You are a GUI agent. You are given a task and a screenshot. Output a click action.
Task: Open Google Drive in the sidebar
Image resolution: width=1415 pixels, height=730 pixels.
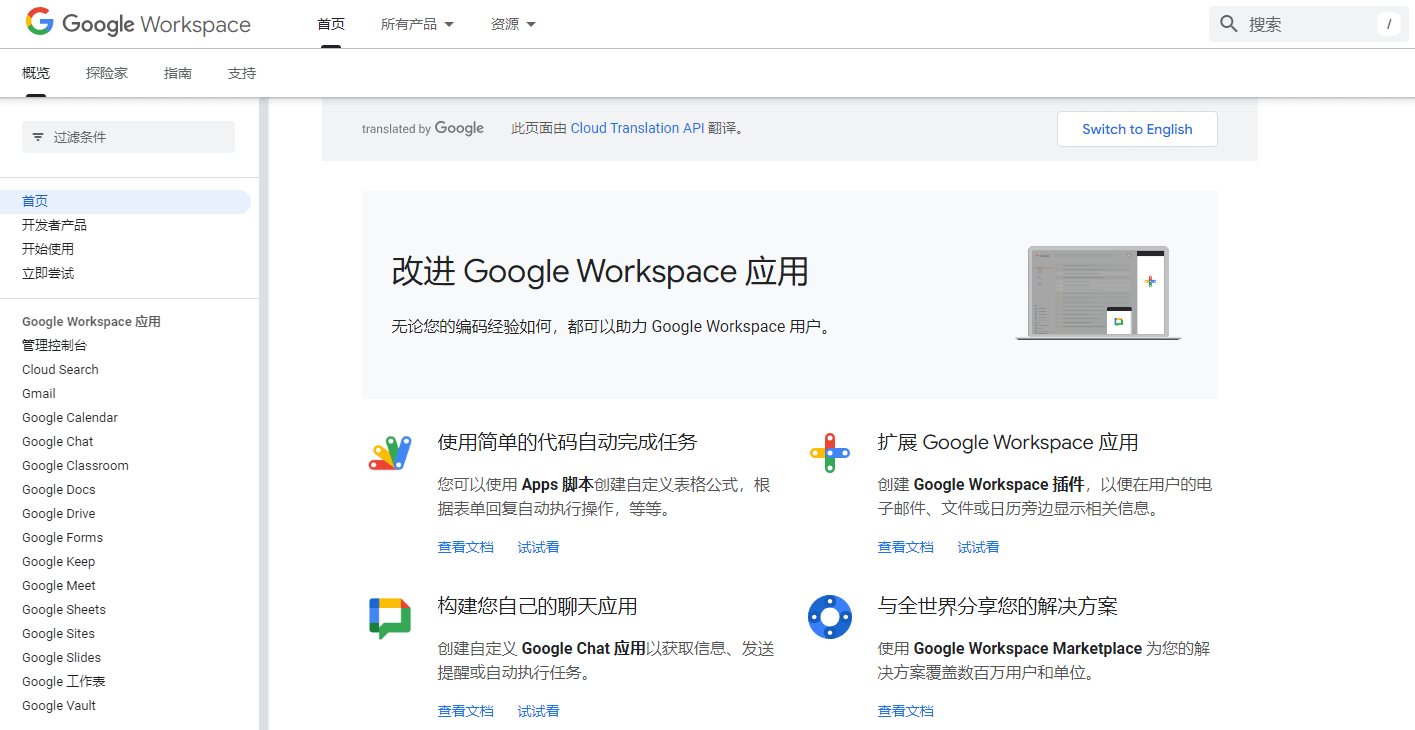(x=59, y=513)
